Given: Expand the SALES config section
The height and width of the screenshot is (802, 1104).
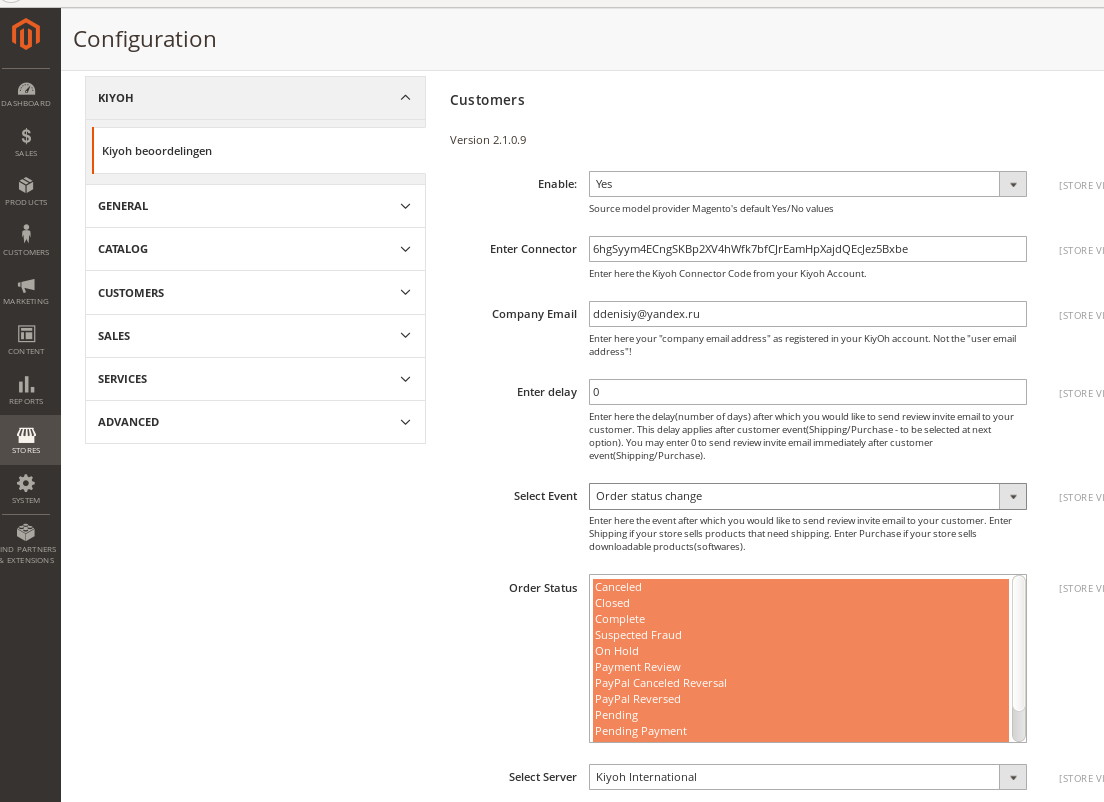Looking at the screenshot, I should (255, 336).
